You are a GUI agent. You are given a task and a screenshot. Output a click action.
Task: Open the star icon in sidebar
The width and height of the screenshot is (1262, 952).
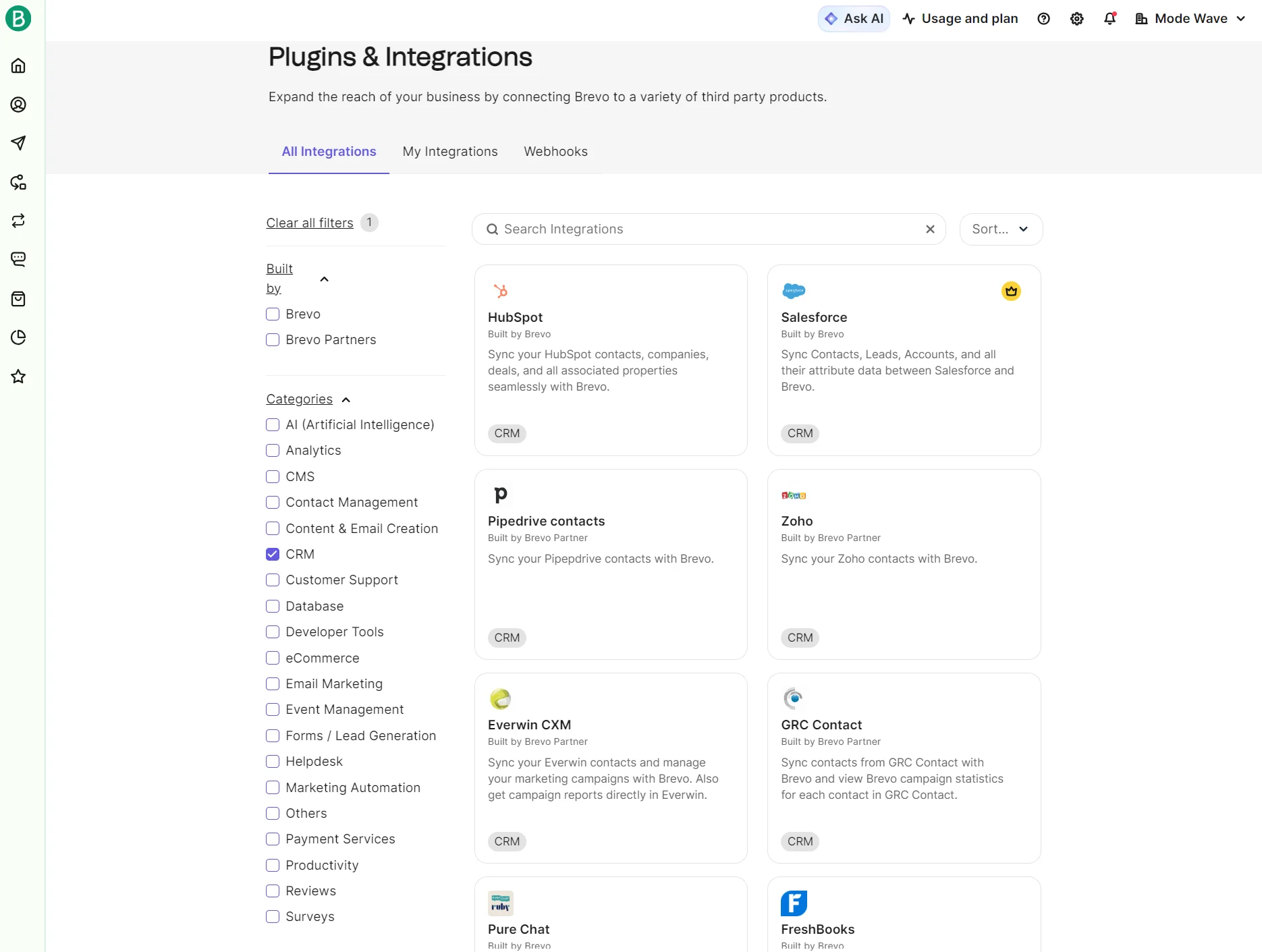coord(18,376)
